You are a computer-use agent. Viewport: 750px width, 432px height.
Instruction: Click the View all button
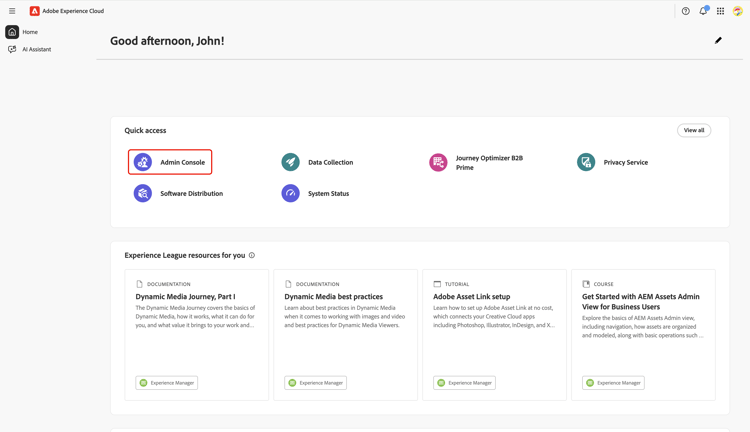click(694, 130)
